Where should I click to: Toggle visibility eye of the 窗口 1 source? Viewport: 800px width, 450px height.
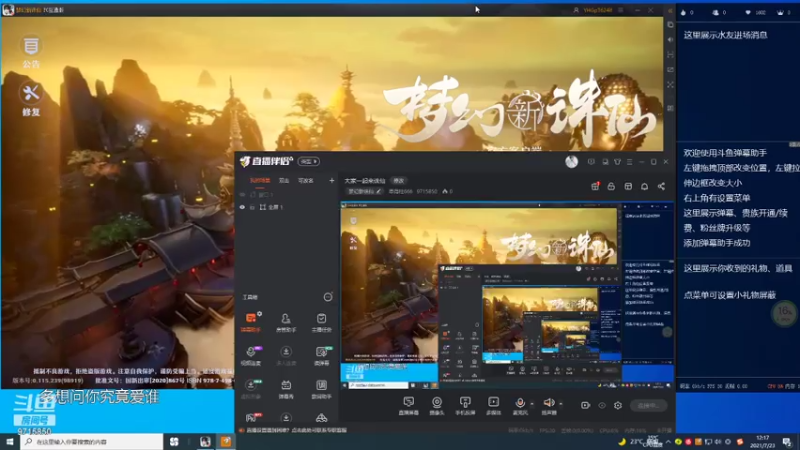click(x=242, y=194)
